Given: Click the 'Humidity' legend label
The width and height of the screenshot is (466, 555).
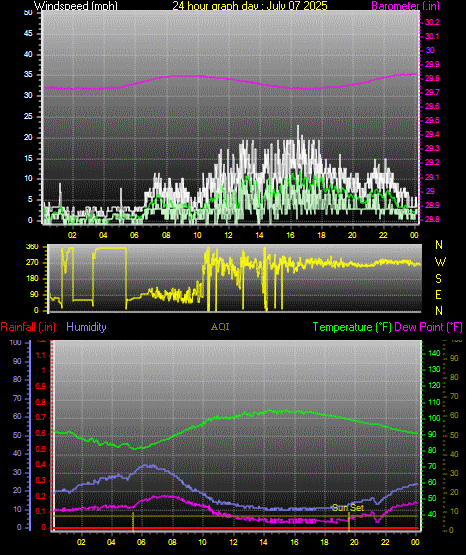Looking at the screenshot, I should 86,327.
